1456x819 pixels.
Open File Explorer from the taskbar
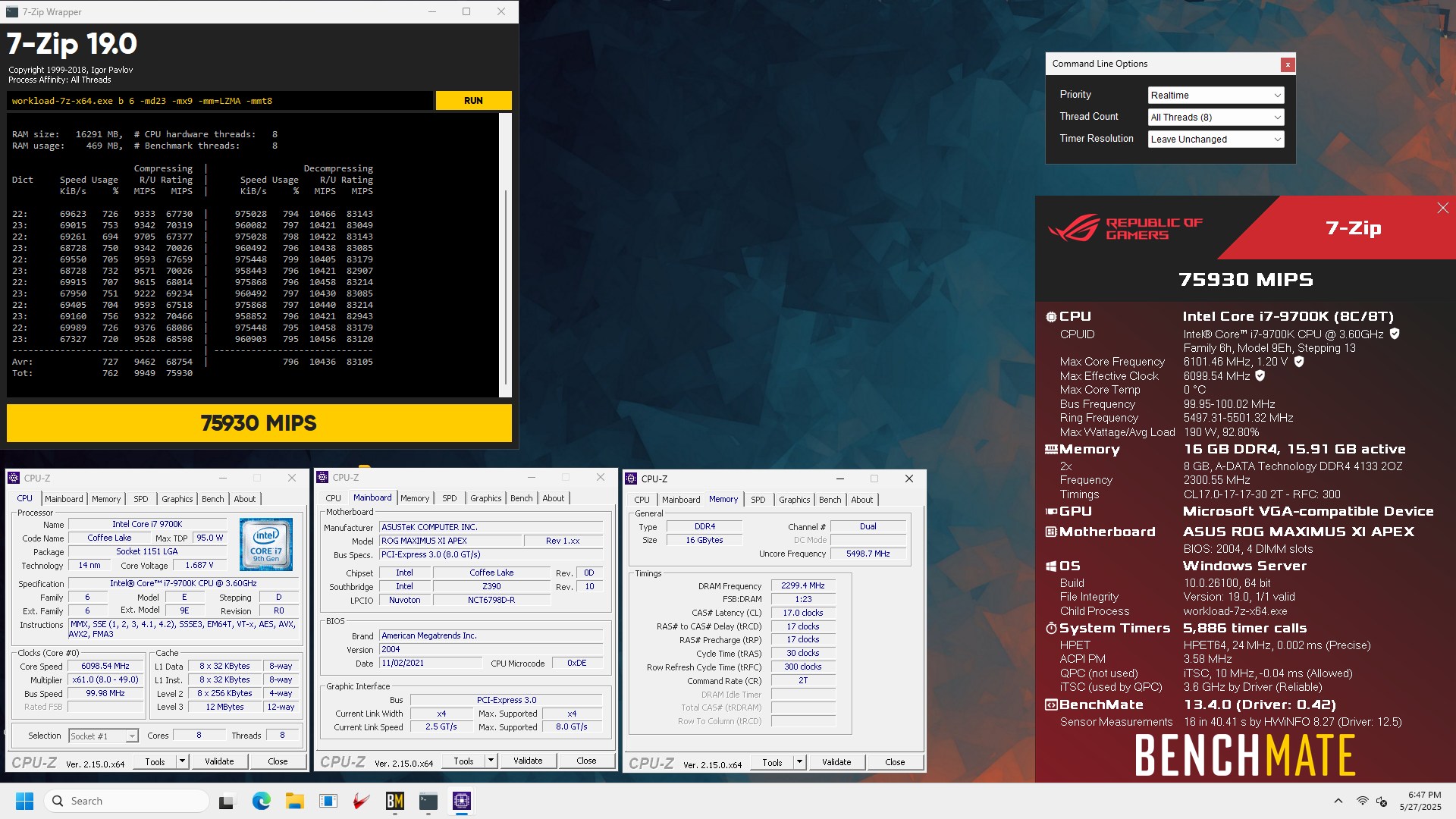pyautogui.click(x=294, y=801)
